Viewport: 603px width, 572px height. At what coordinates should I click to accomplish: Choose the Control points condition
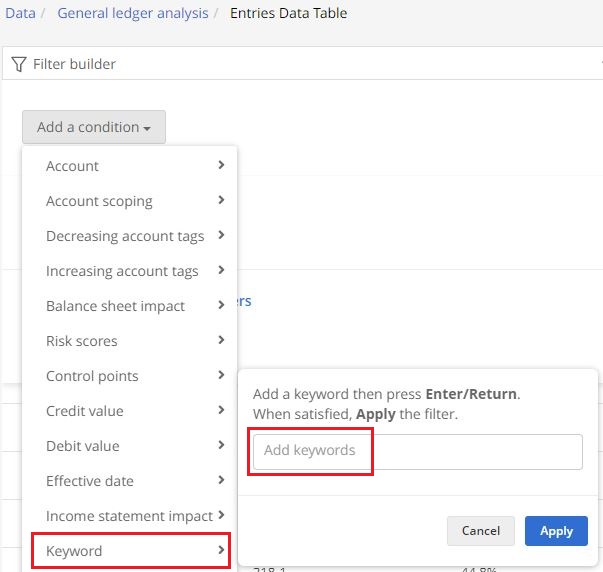(x=130, y=376)
